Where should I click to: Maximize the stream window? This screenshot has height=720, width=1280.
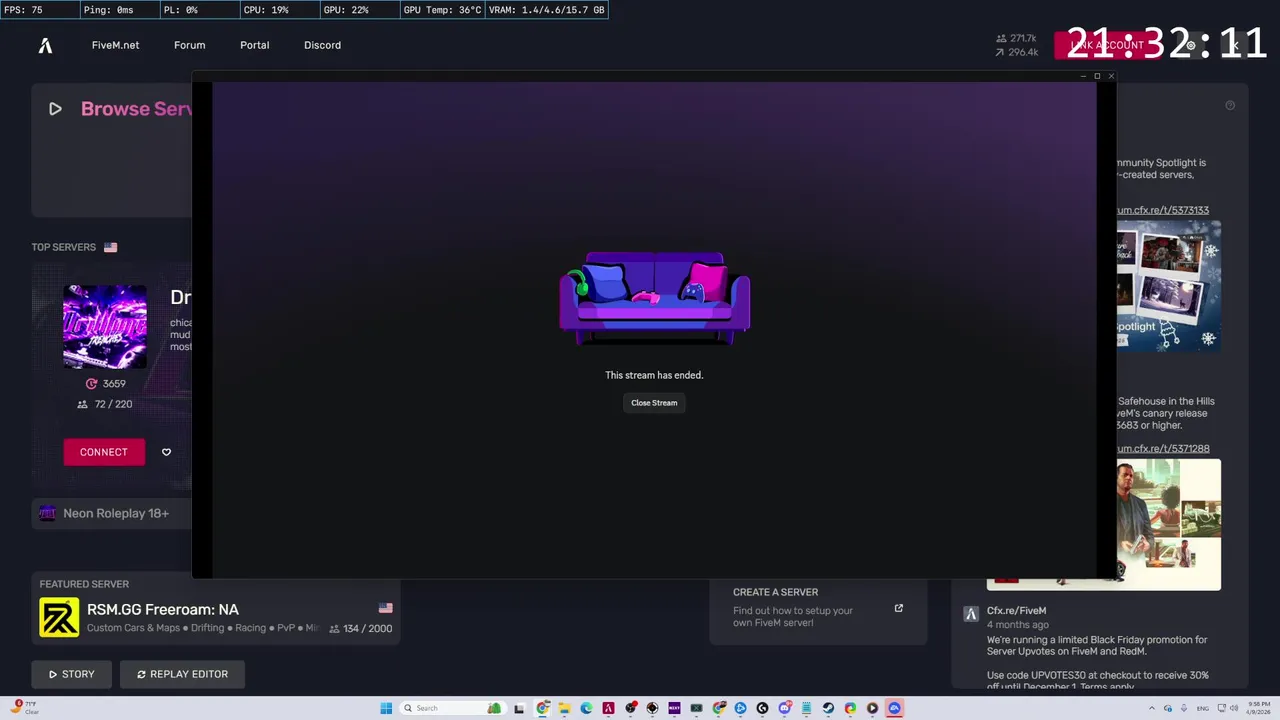point(1097,76)
